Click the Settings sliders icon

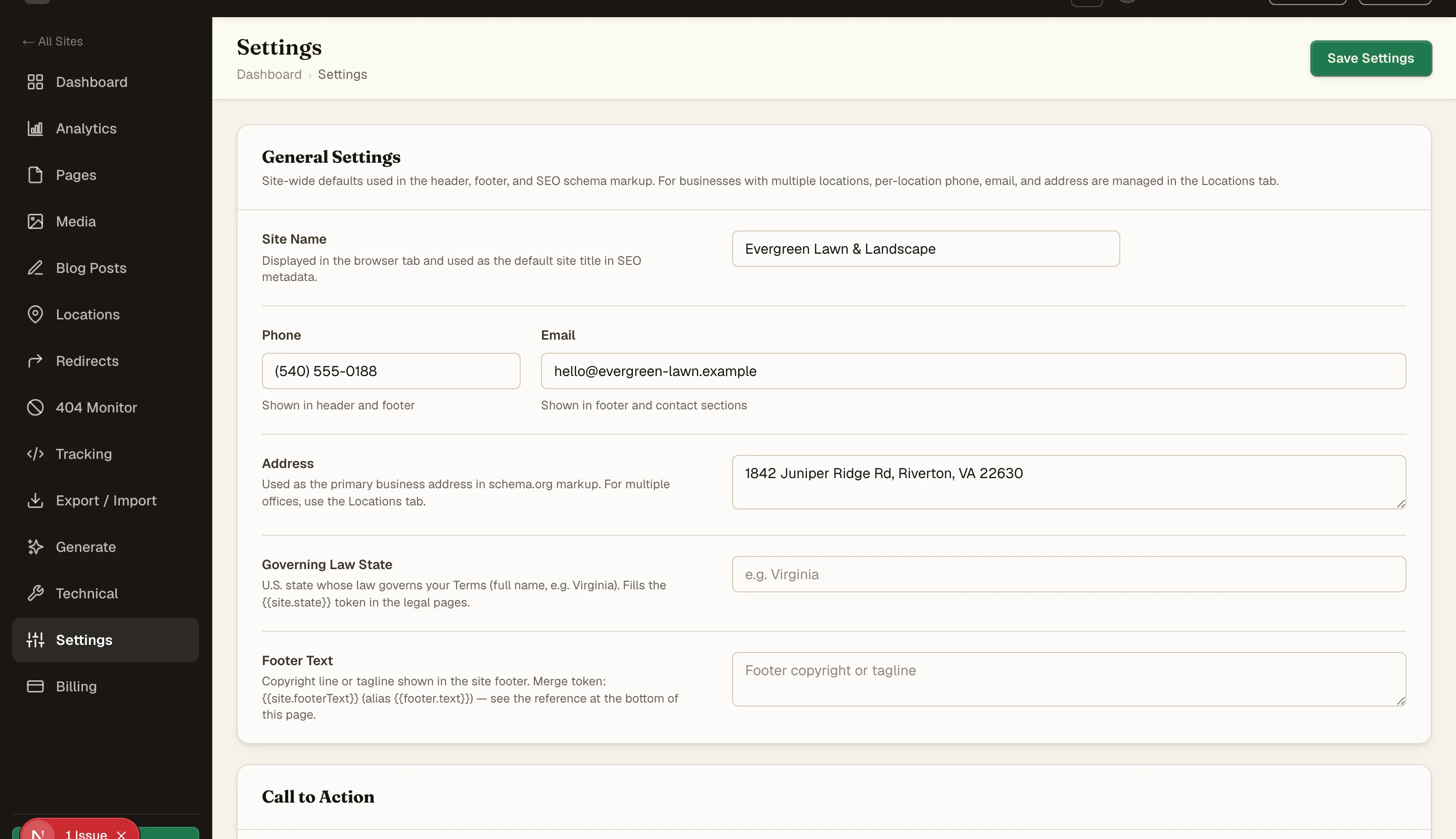click(x=35, y=640)
